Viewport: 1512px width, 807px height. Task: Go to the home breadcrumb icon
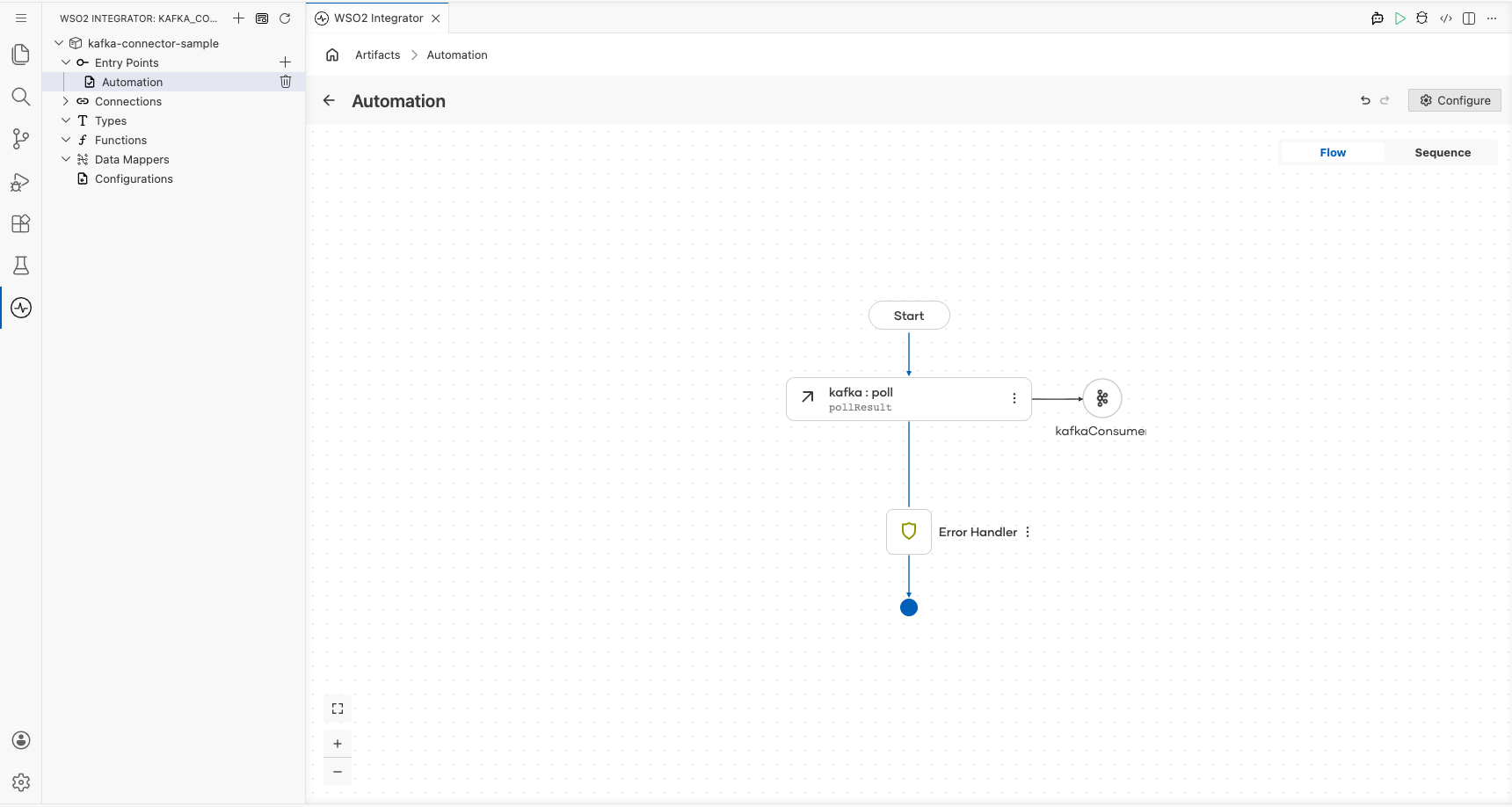(x=332, y=55)
